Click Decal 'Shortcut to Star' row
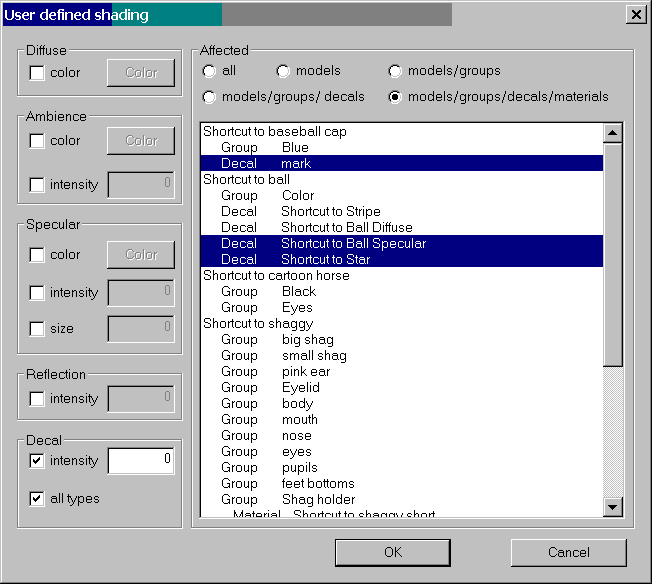The image size is (652, 584). (x=402, y=260)
